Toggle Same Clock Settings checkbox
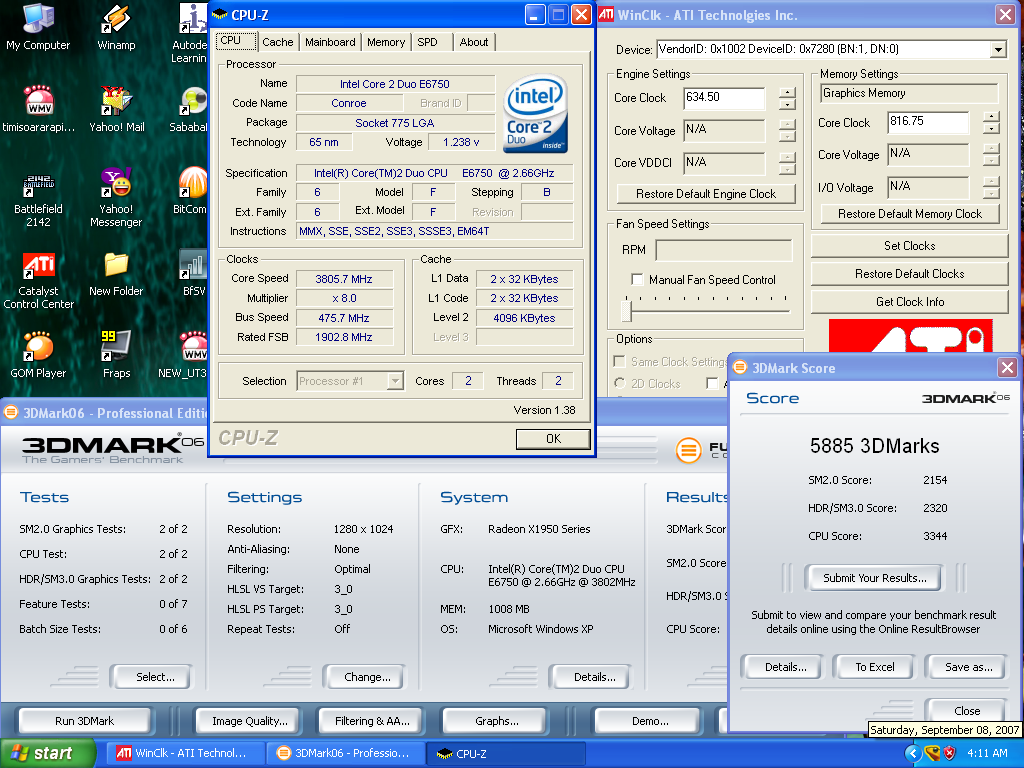This screenshot has width=1024, height=768. [x=620, y=361]
